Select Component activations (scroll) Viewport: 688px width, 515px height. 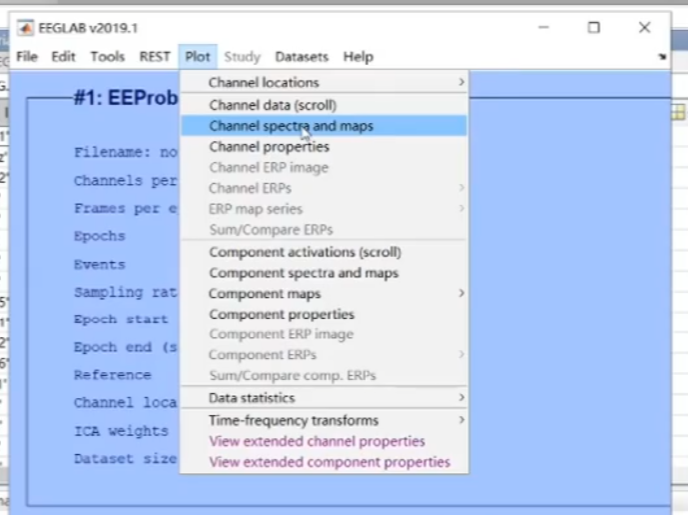point(304,252)
